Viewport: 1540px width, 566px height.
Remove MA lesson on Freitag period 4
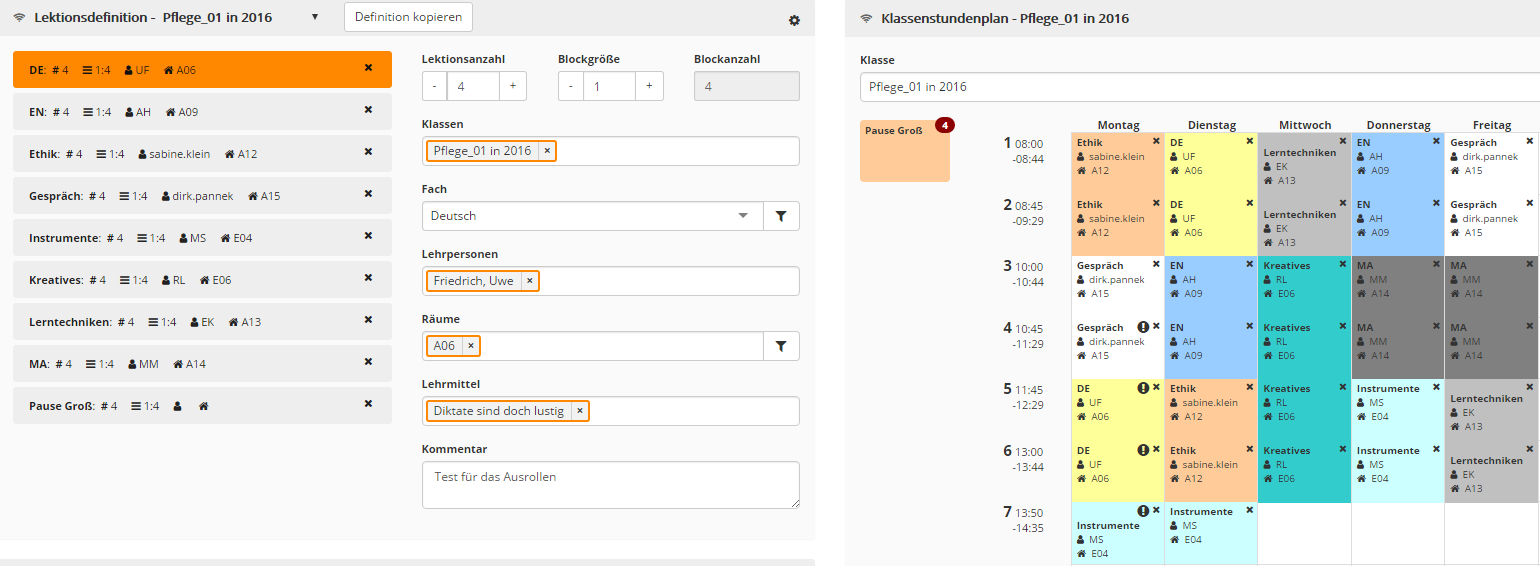pyautogui.click(x=1530, y=326)
